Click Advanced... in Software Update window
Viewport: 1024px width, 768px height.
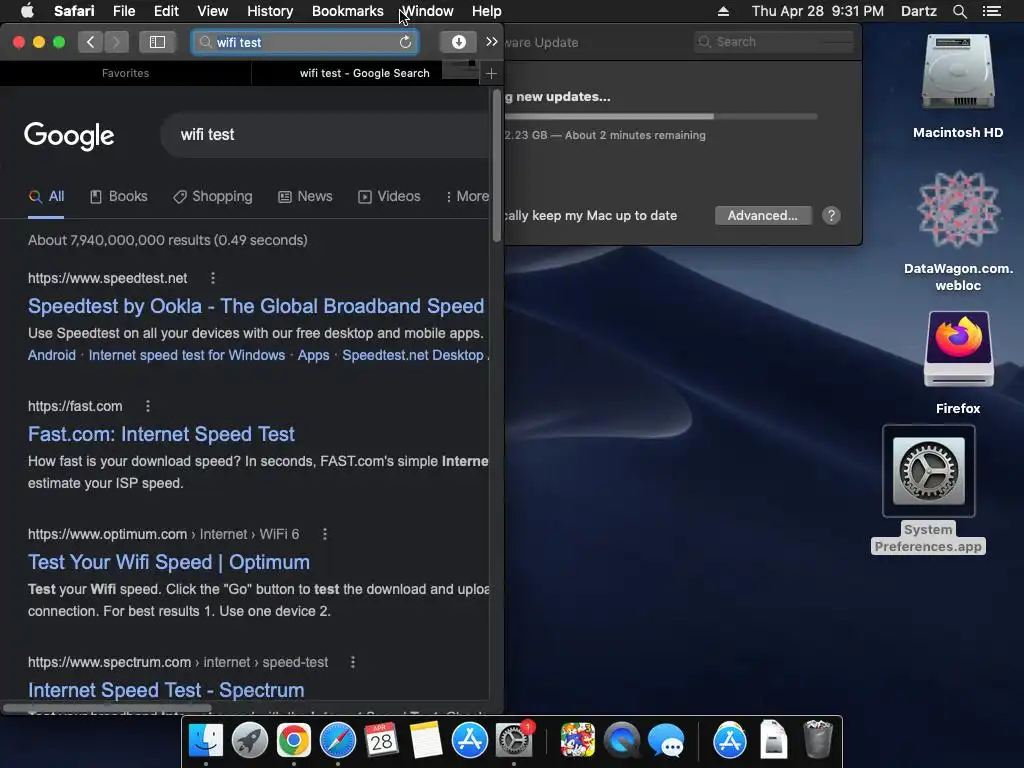coord(763,216)
